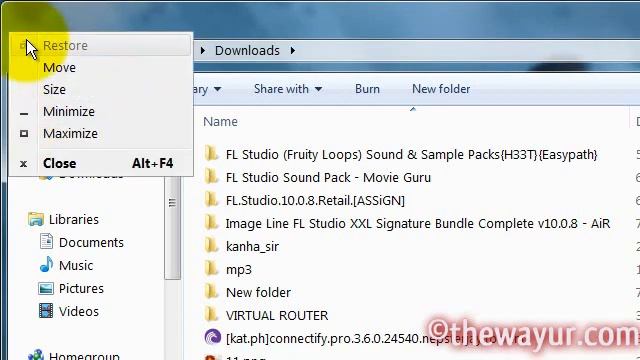The image size is (640, 360).
Task: Create a New folder from toolbar
Action: (x=441, y=89)
